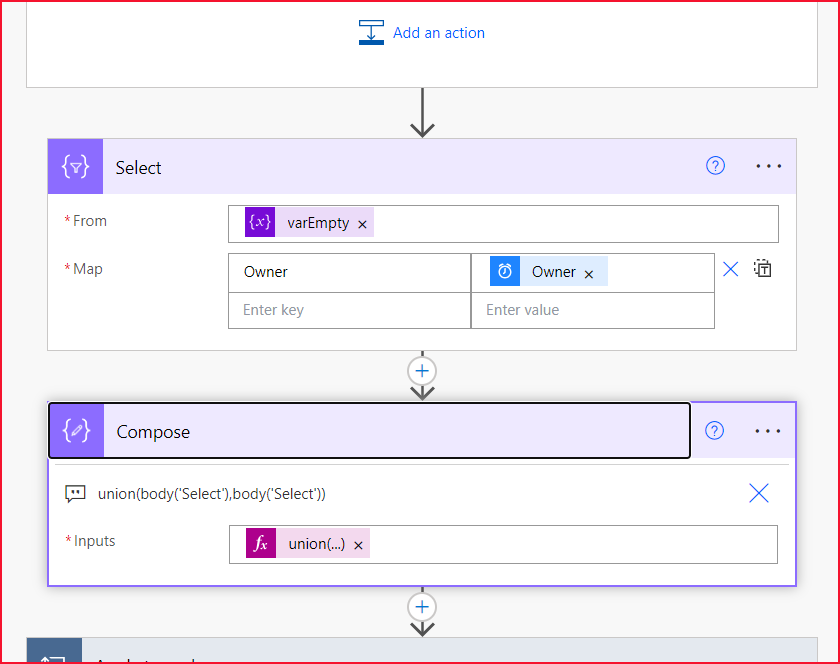Remove the union(...) expression from Inputs
Screen dimensions: 840x664
358,546
